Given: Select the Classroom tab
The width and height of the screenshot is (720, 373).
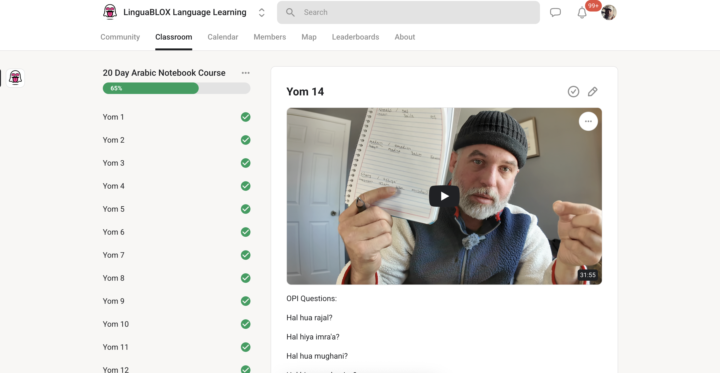Looking at the screenshot, I should point(174,37).
